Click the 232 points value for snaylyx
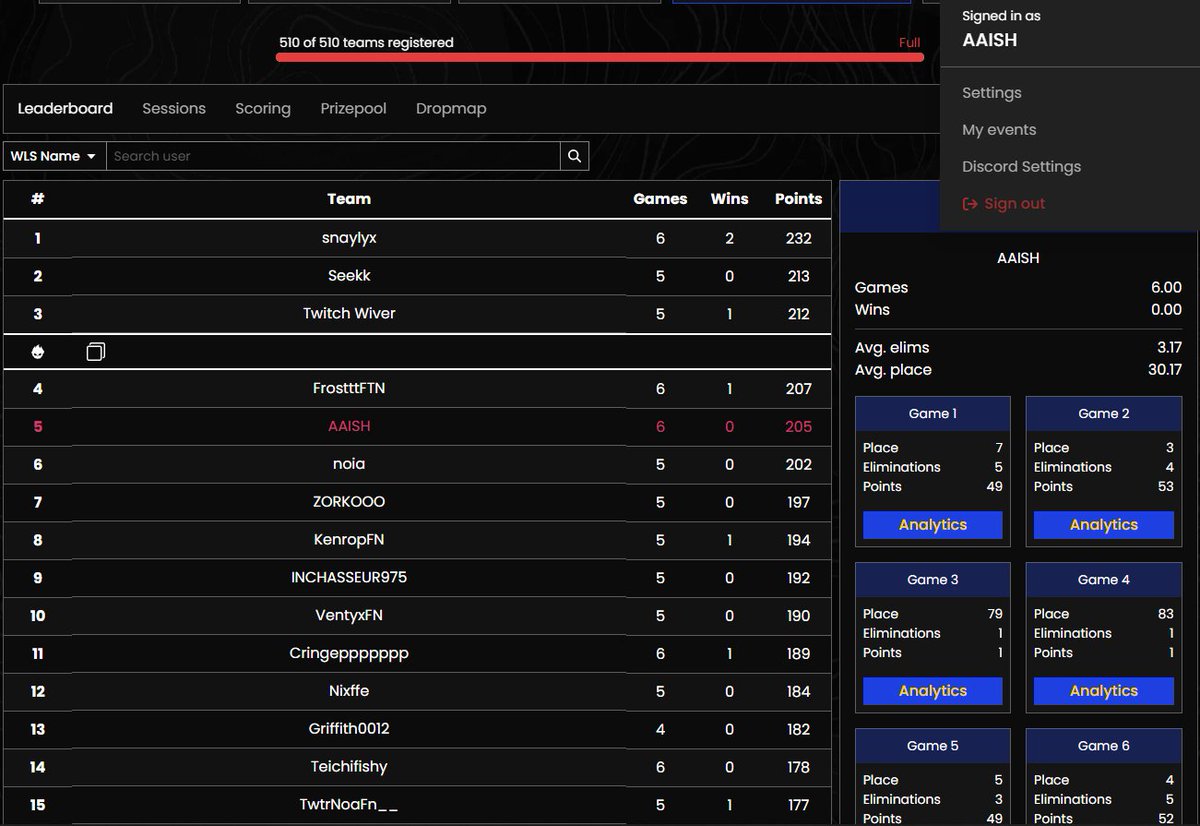The height and width of the screenshot is (826, 1200). 798,239
